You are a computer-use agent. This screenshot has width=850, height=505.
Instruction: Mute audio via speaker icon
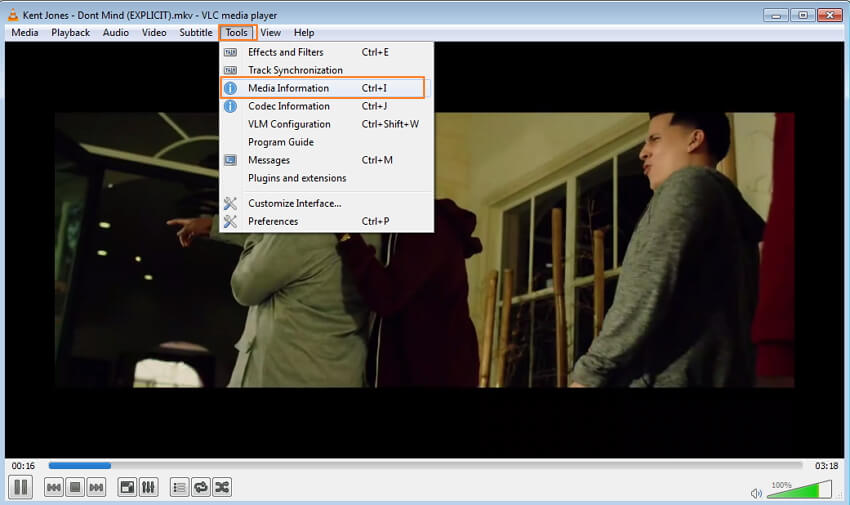[756, 493]
